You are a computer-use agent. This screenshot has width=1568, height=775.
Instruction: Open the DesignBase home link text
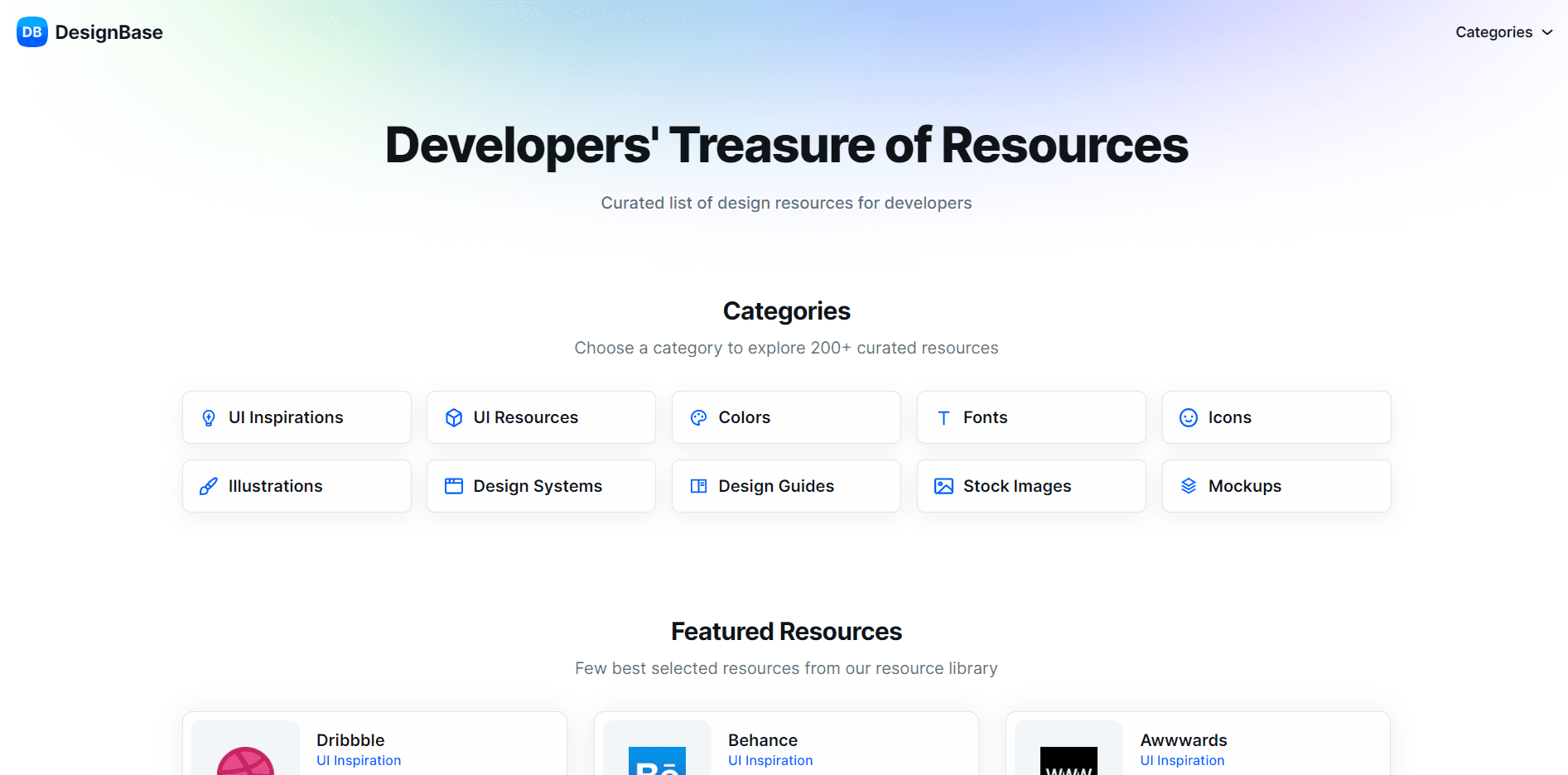(109, 32)
